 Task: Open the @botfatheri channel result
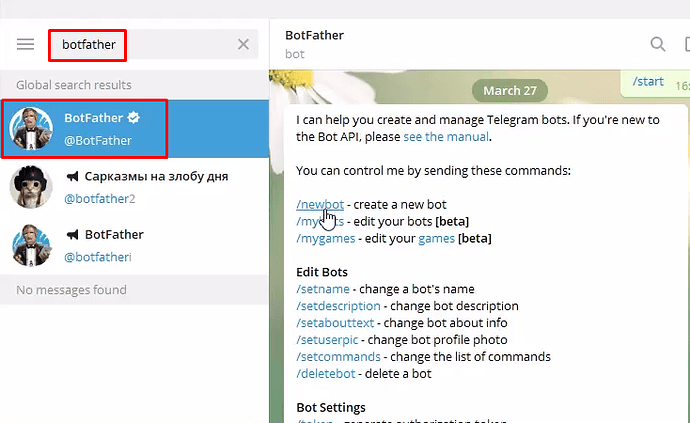tap(135, 245)
